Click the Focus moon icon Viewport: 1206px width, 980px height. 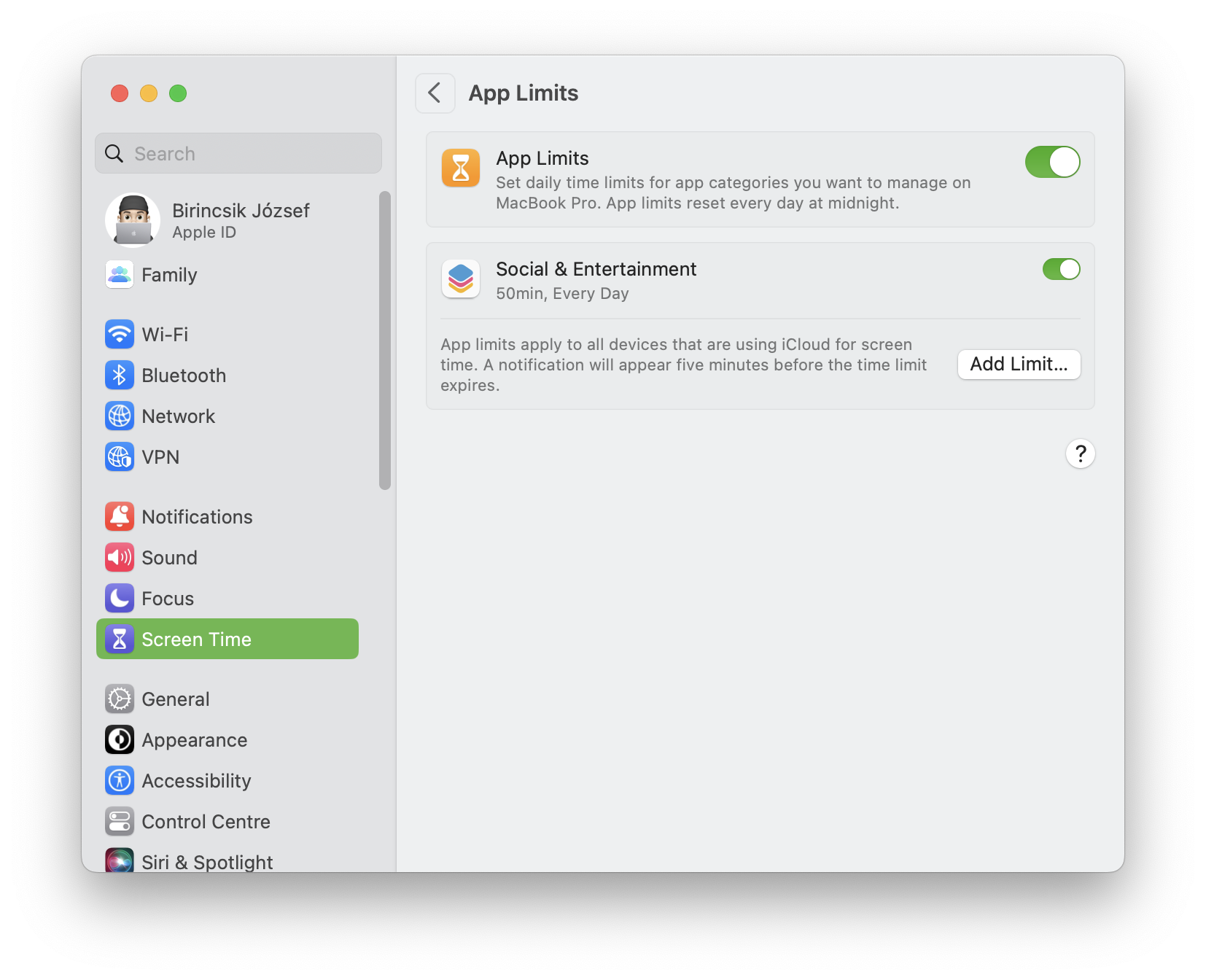(x=120, y=599)
